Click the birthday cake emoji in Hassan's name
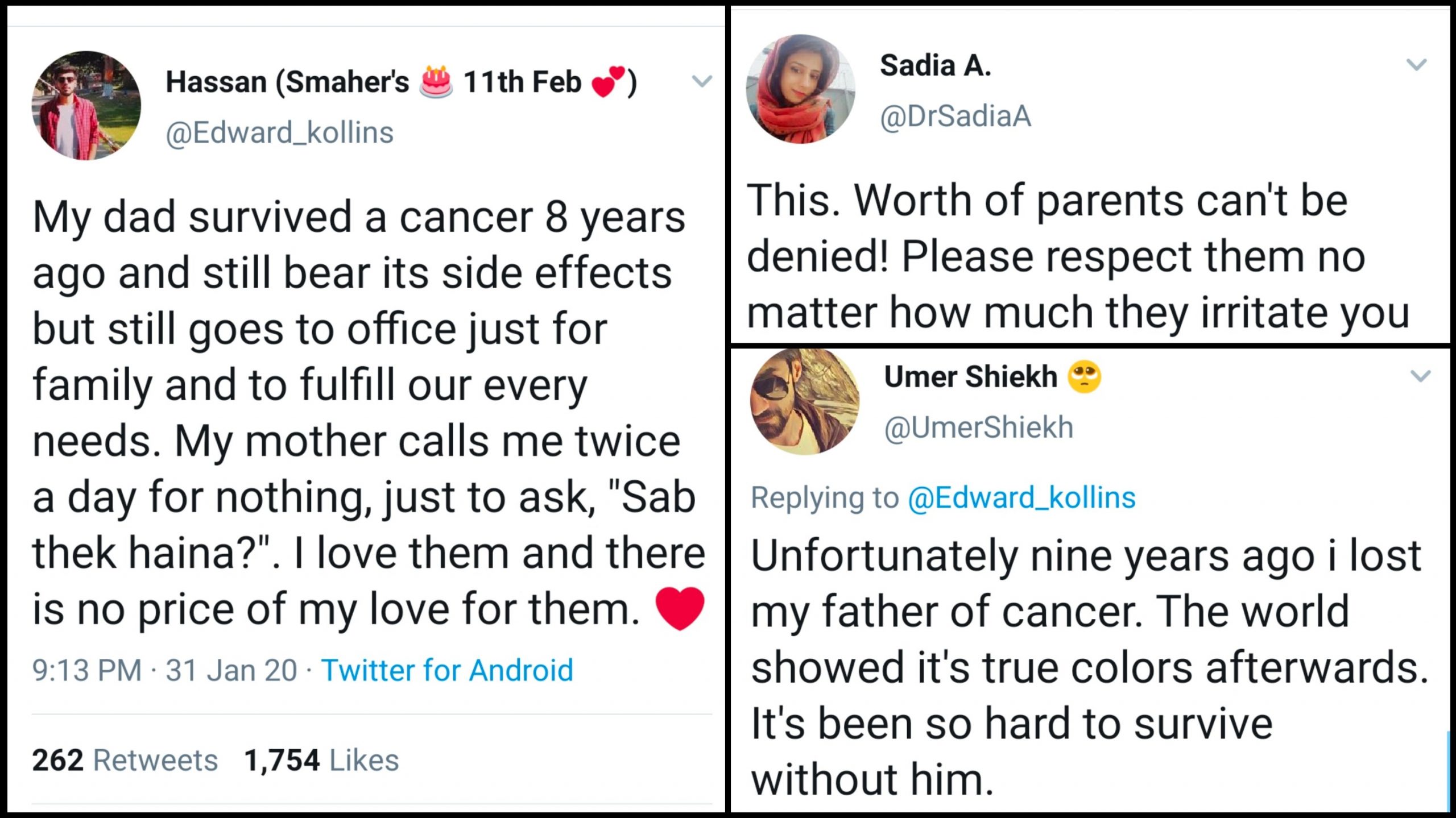The width and height of the screenshot is (1456, 818). (x=436, y=82)
